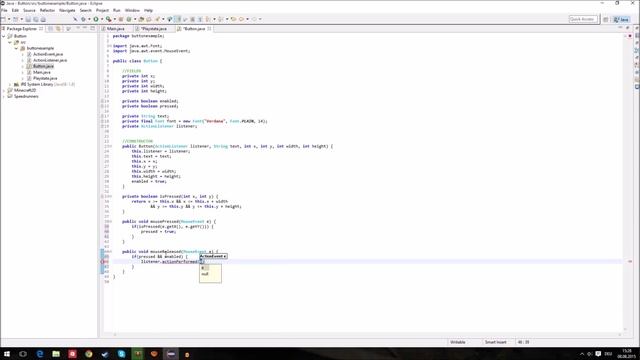
Task: Open the Edit menu
Action: click(15, 10)
